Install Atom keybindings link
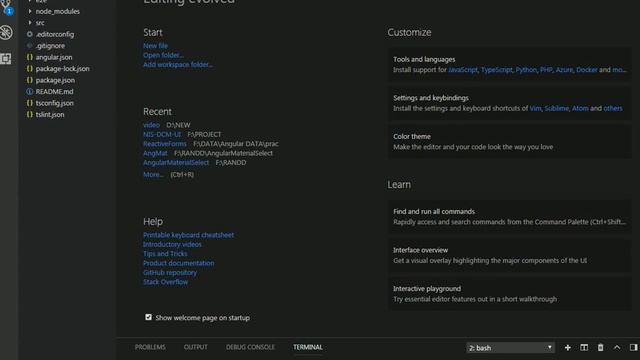Viewport: 640px width, 360px height. tap(580, 109)
